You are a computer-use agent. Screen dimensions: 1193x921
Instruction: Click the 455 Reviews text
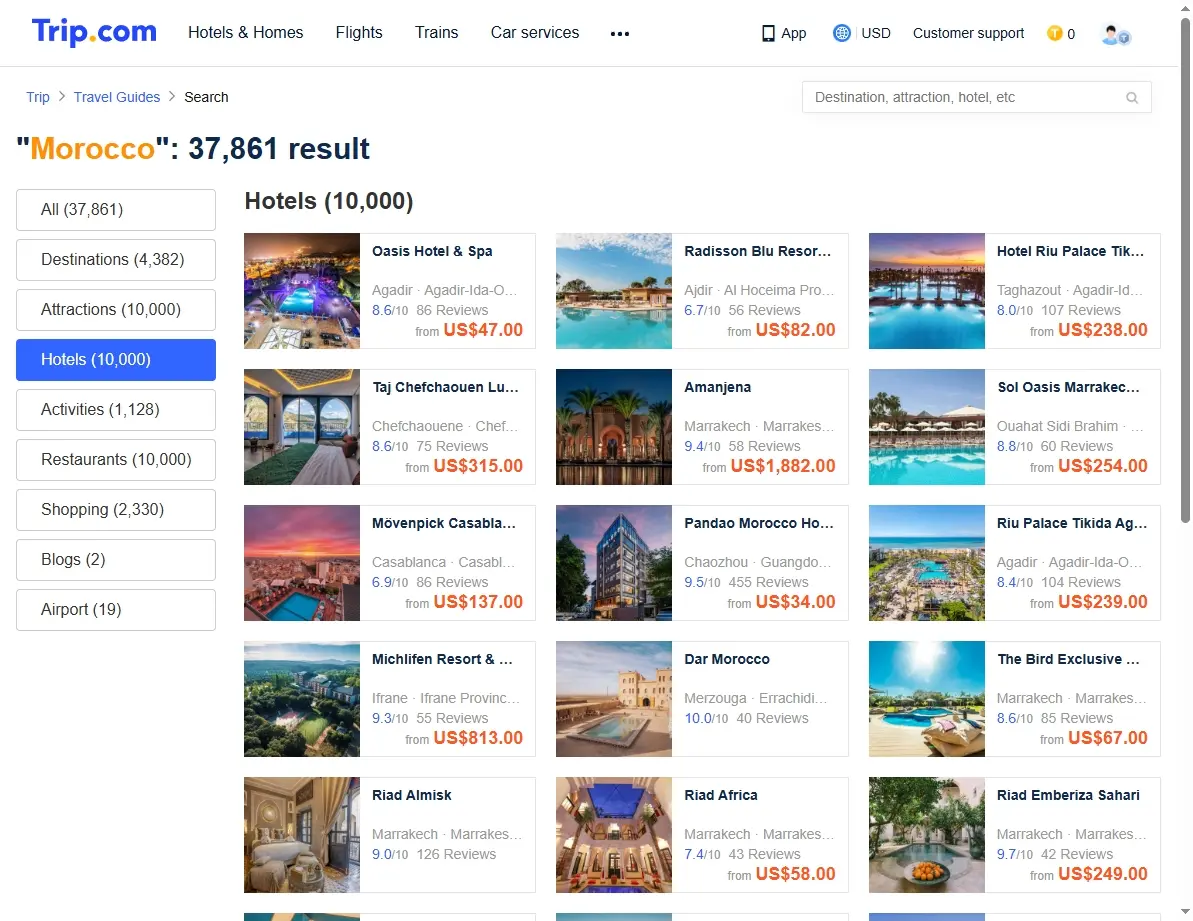768,583
